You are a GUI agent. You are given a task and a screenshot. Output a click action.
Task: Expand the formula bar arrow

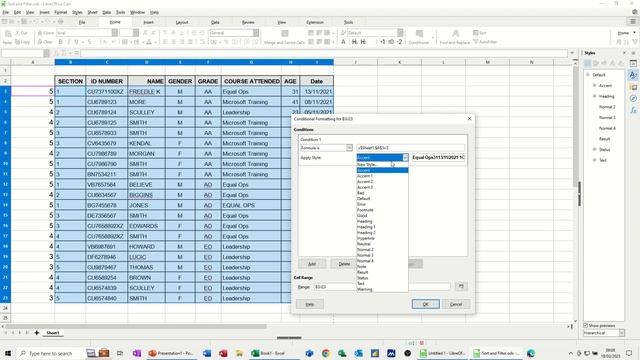point(571,53)
